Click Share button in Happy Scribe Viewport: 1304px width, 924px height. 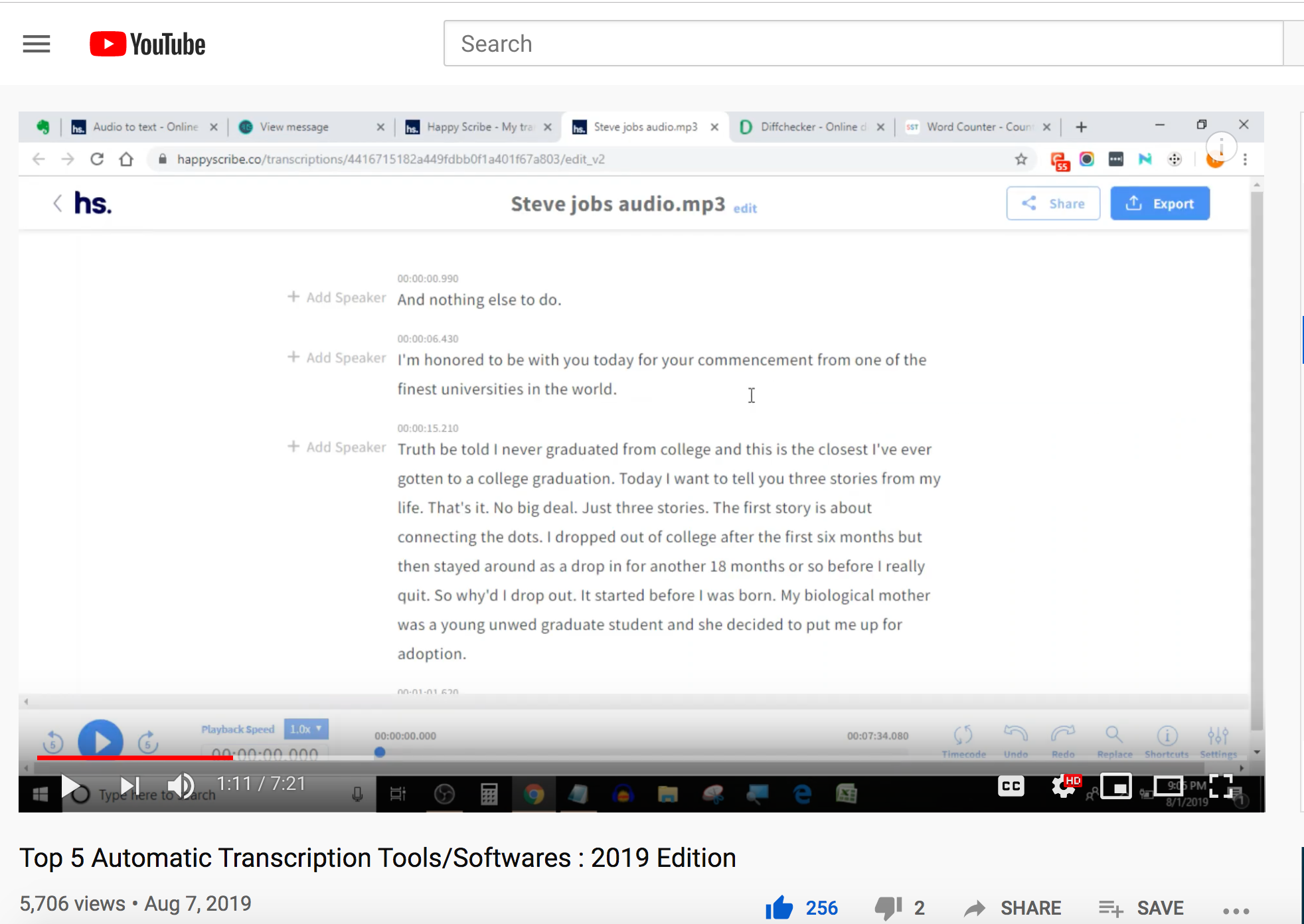(1053, 203)
